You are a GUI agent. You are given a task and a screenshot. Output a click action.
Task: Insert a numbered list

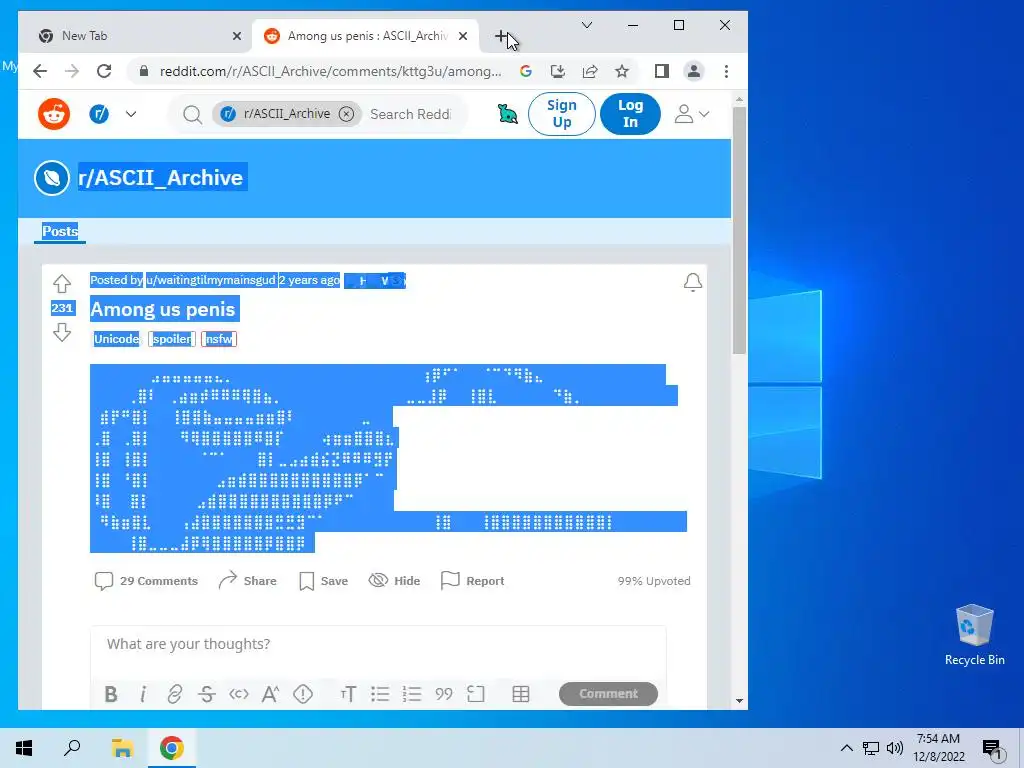(412, 694)
